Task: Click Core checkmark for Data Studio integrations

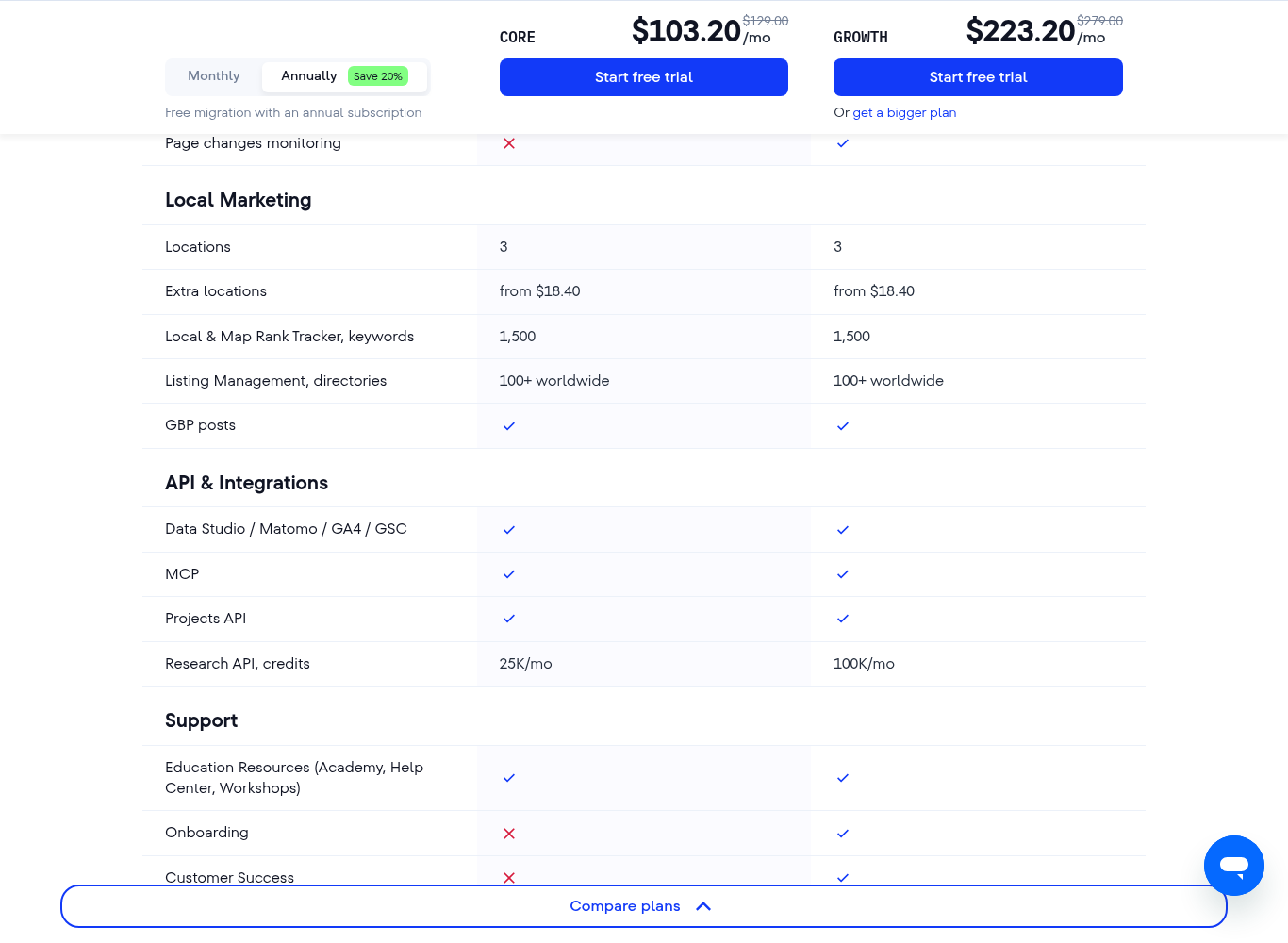Action: click(x=509, y=530)
